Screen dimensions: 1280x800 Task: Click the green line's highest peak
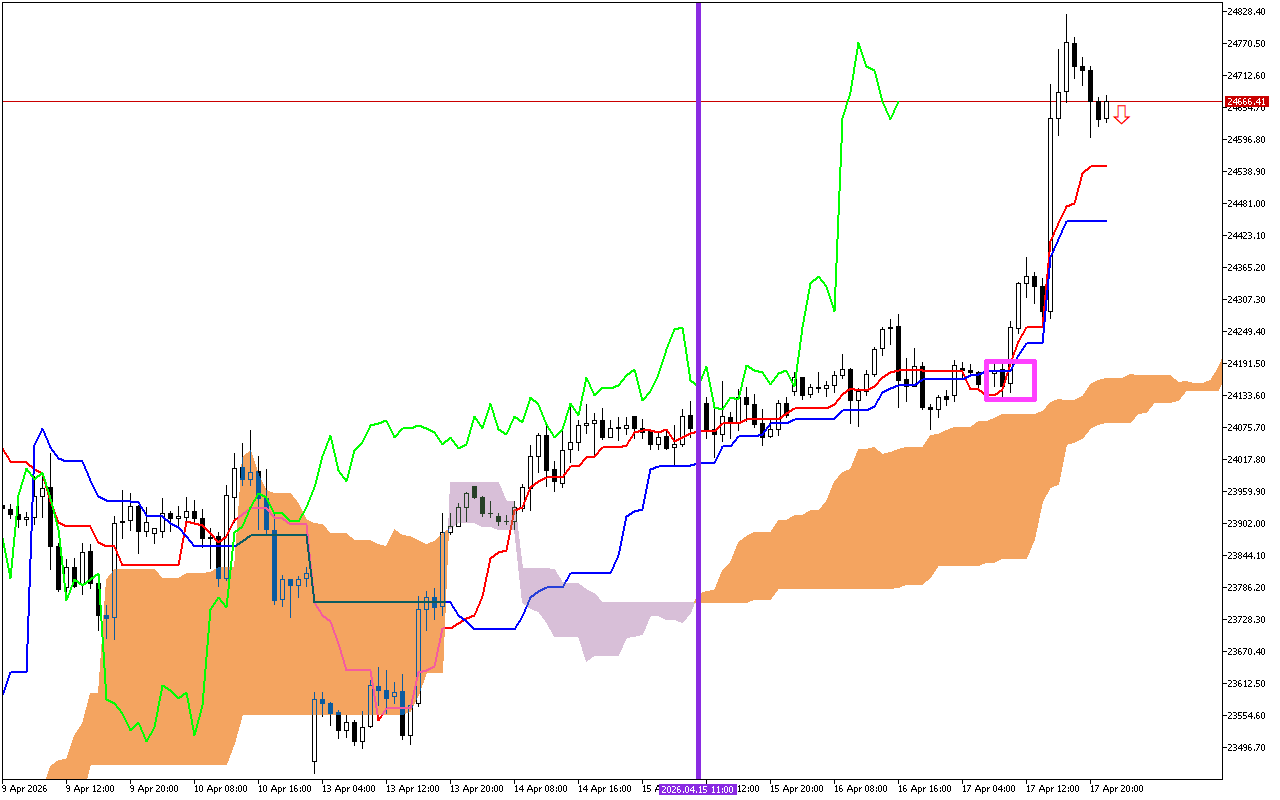tap(858, 43)
